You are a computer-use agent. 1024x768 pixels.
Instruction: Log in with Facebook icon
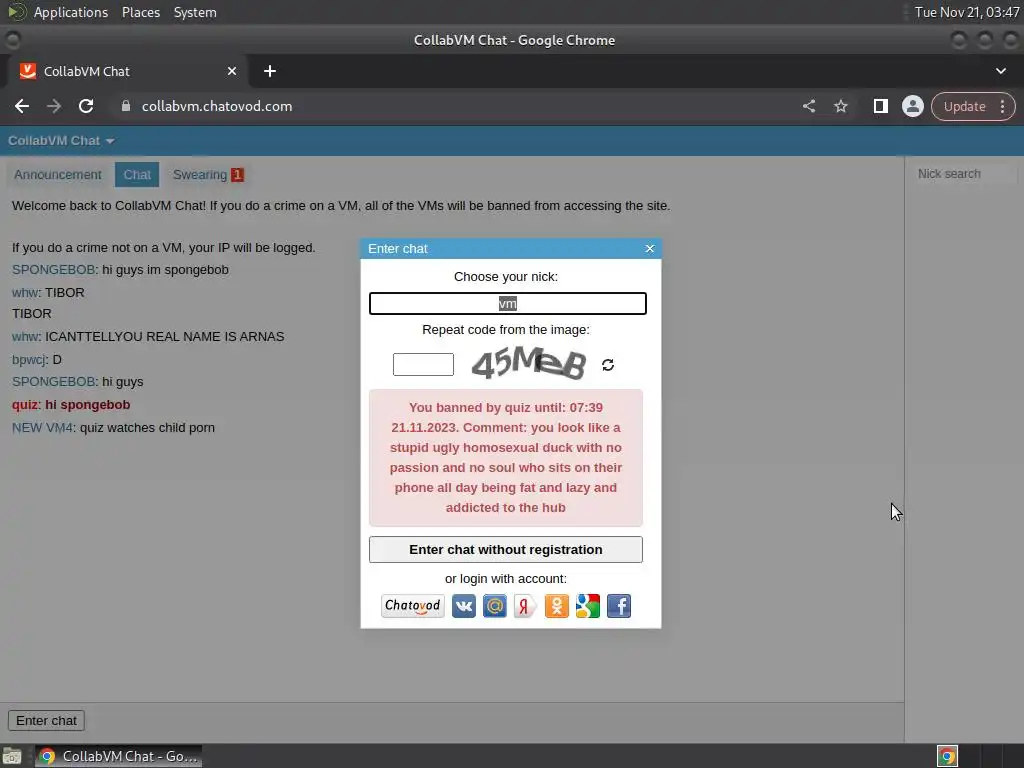pyautogui.click(x=619, y=606)
